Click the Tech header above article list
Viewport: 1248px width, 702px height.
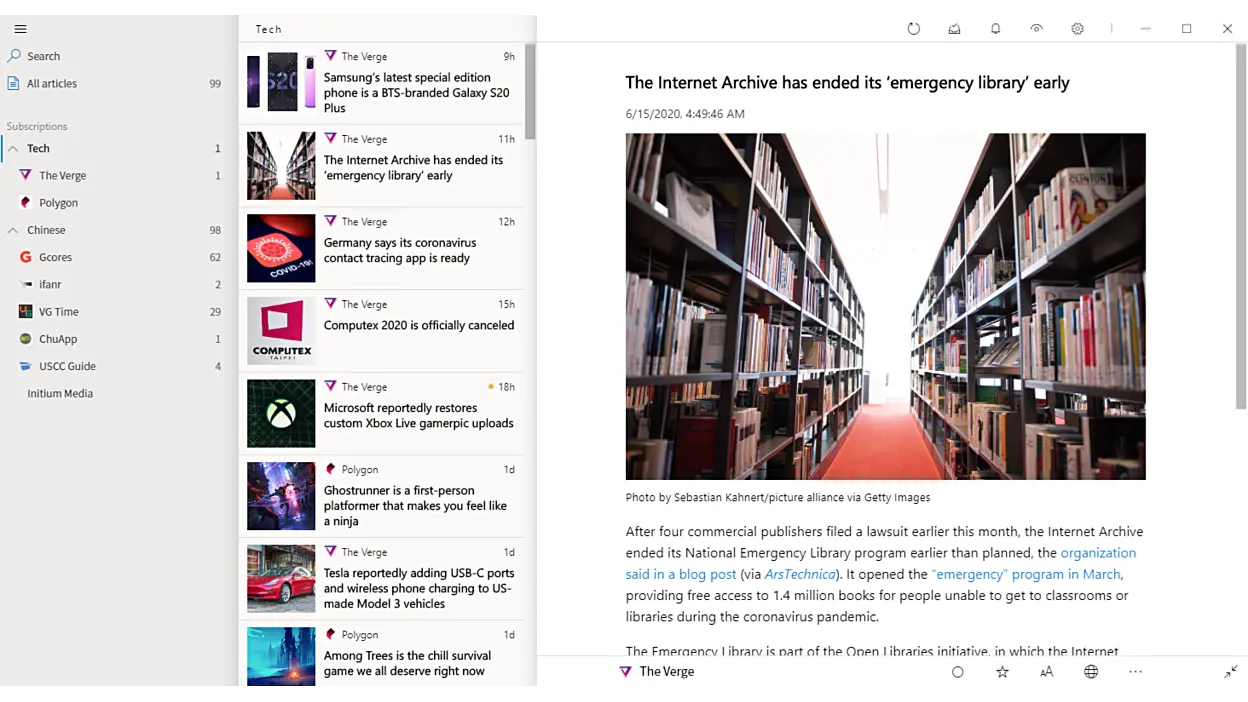click(268, 29)
